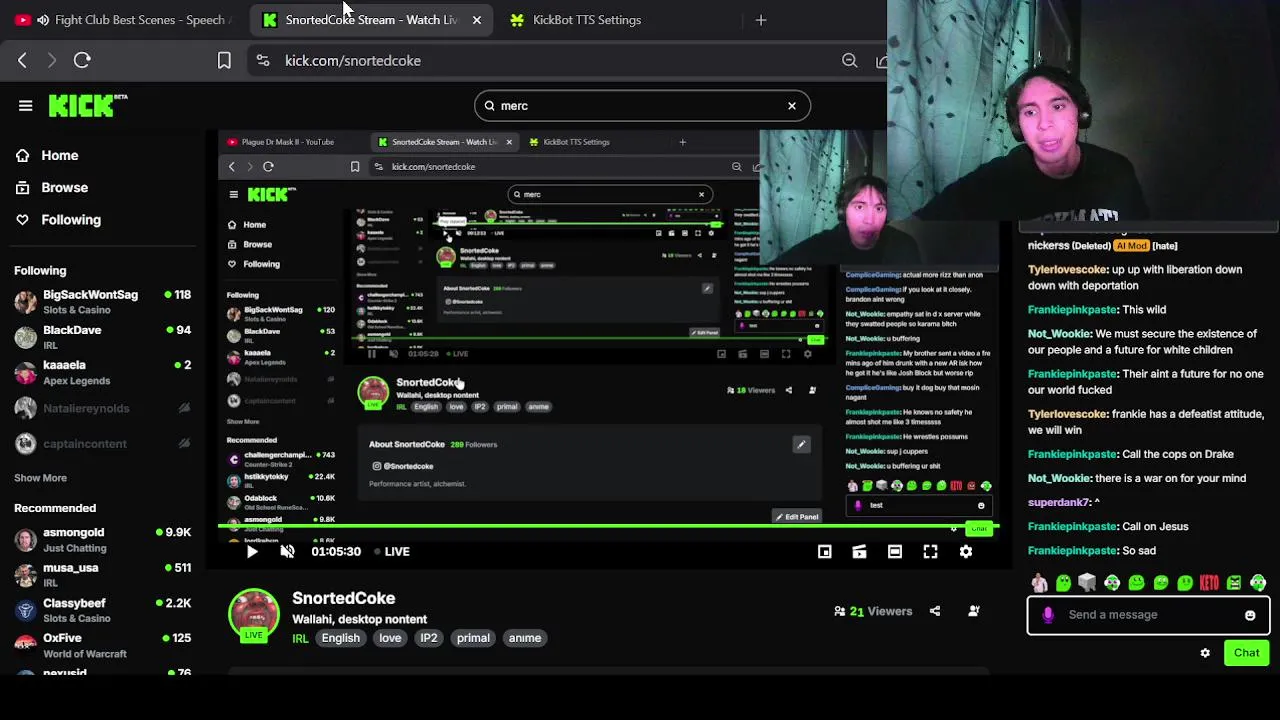Open asmongold recommended channel
The image size is (1280, 720).
[x=102, y=539]
